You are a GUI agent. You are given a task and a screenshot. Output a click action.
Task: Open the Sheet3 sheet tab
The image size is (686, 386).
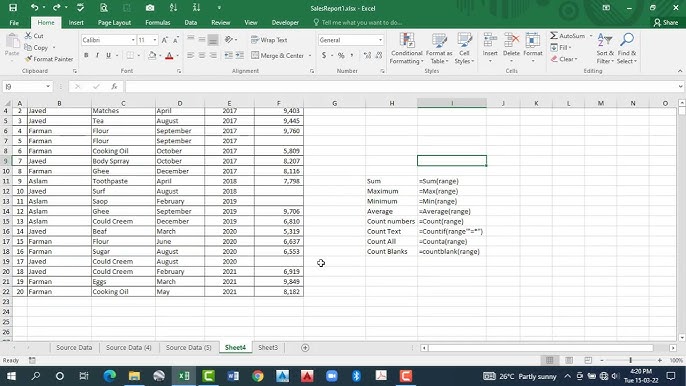click(x=268, y=347)
